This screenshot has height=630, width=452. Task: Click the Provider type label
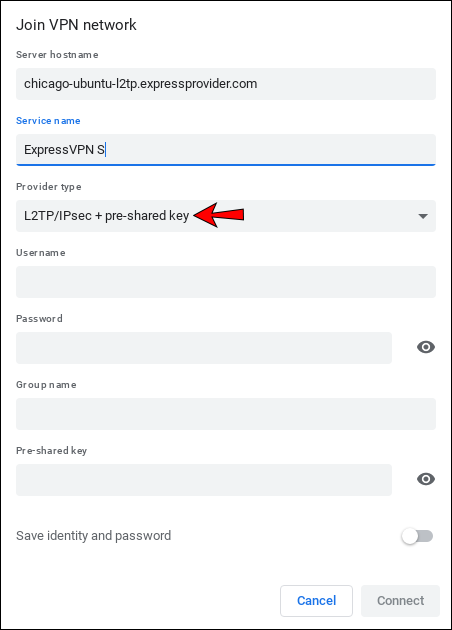click(49, 187)
